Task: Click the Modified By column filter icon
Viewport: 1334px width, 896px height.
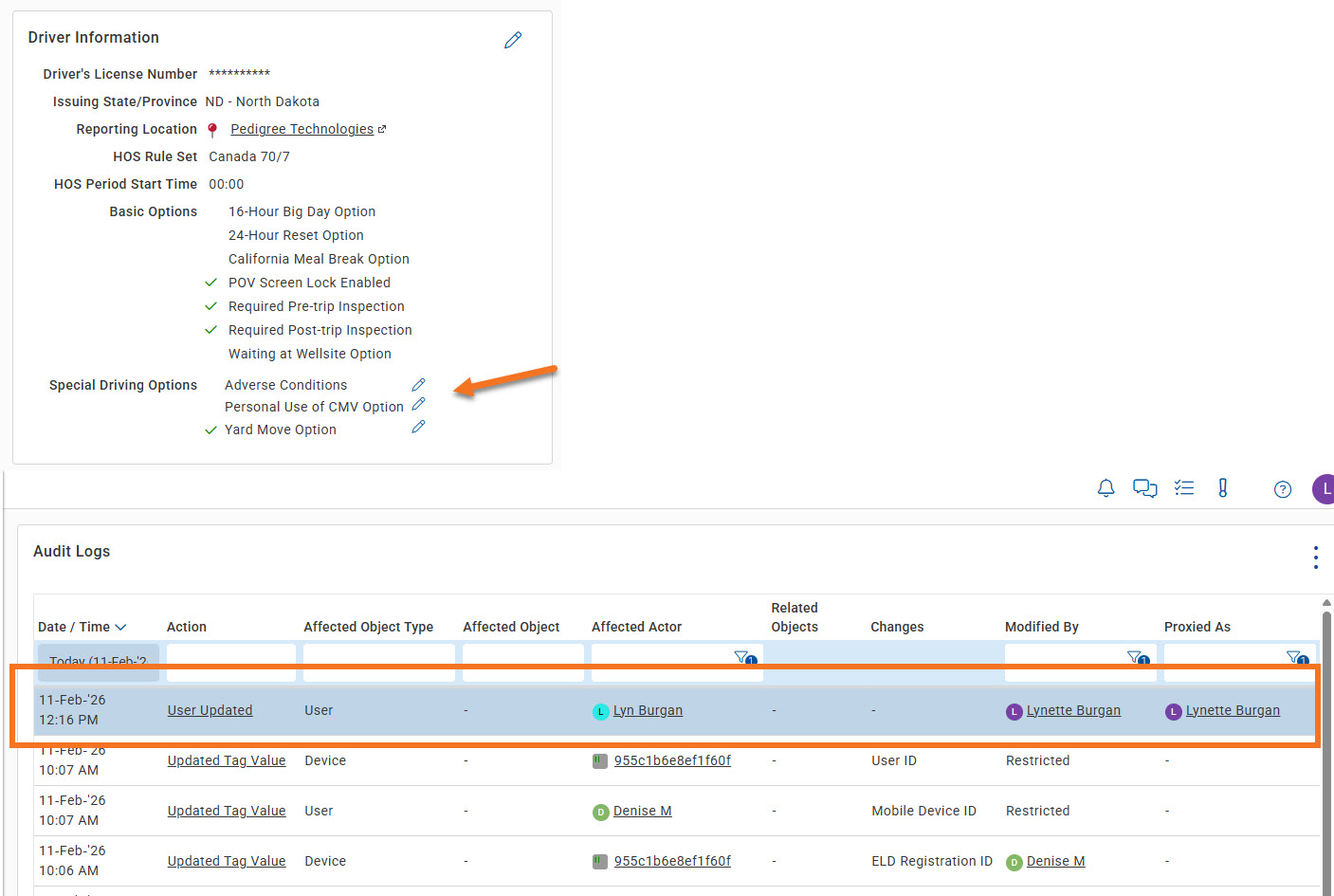Action: click(x=1138, y=657)
